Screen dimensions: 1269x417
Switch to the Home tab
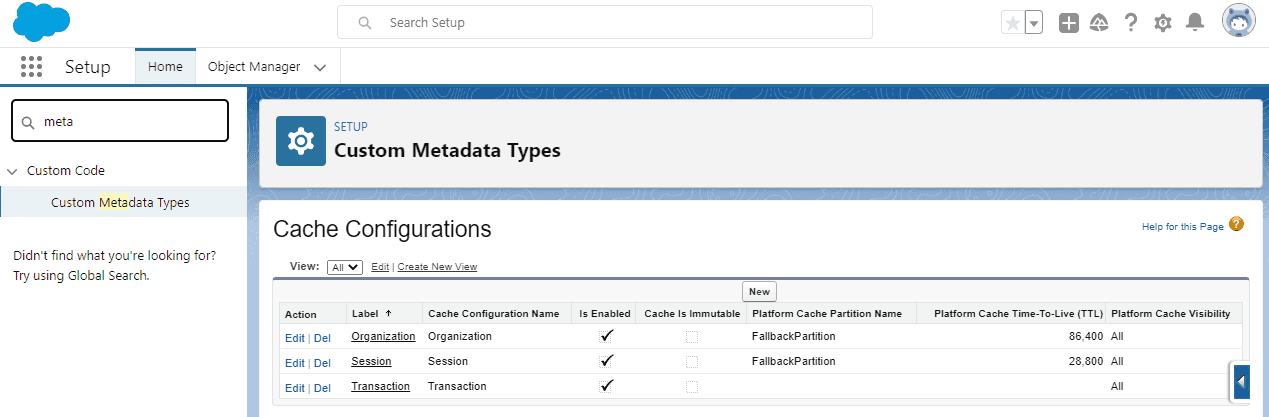(165, 67)
